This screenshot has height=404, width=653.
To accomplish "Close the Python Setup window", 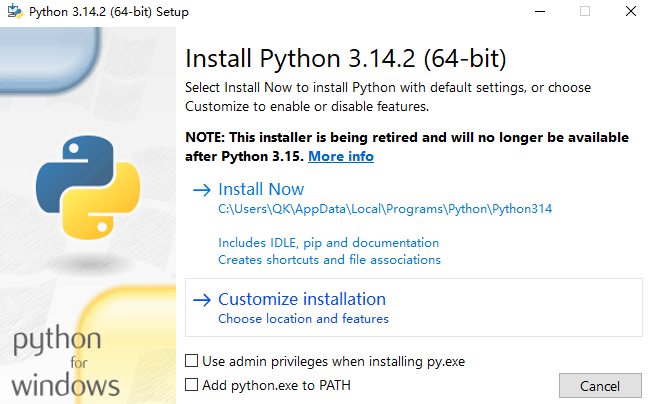I will pyautogui.click(x=631, y=11).
